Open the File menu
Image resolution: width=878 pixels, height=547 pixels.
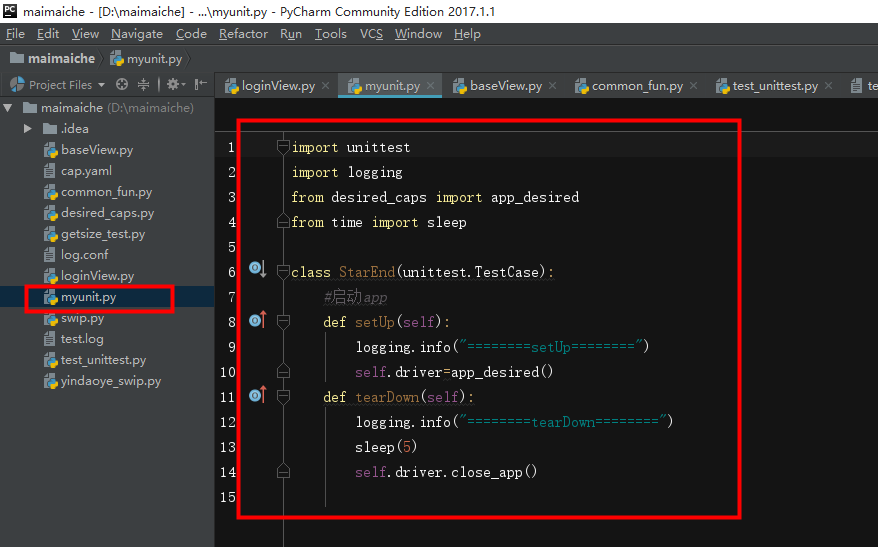[15, 34]
